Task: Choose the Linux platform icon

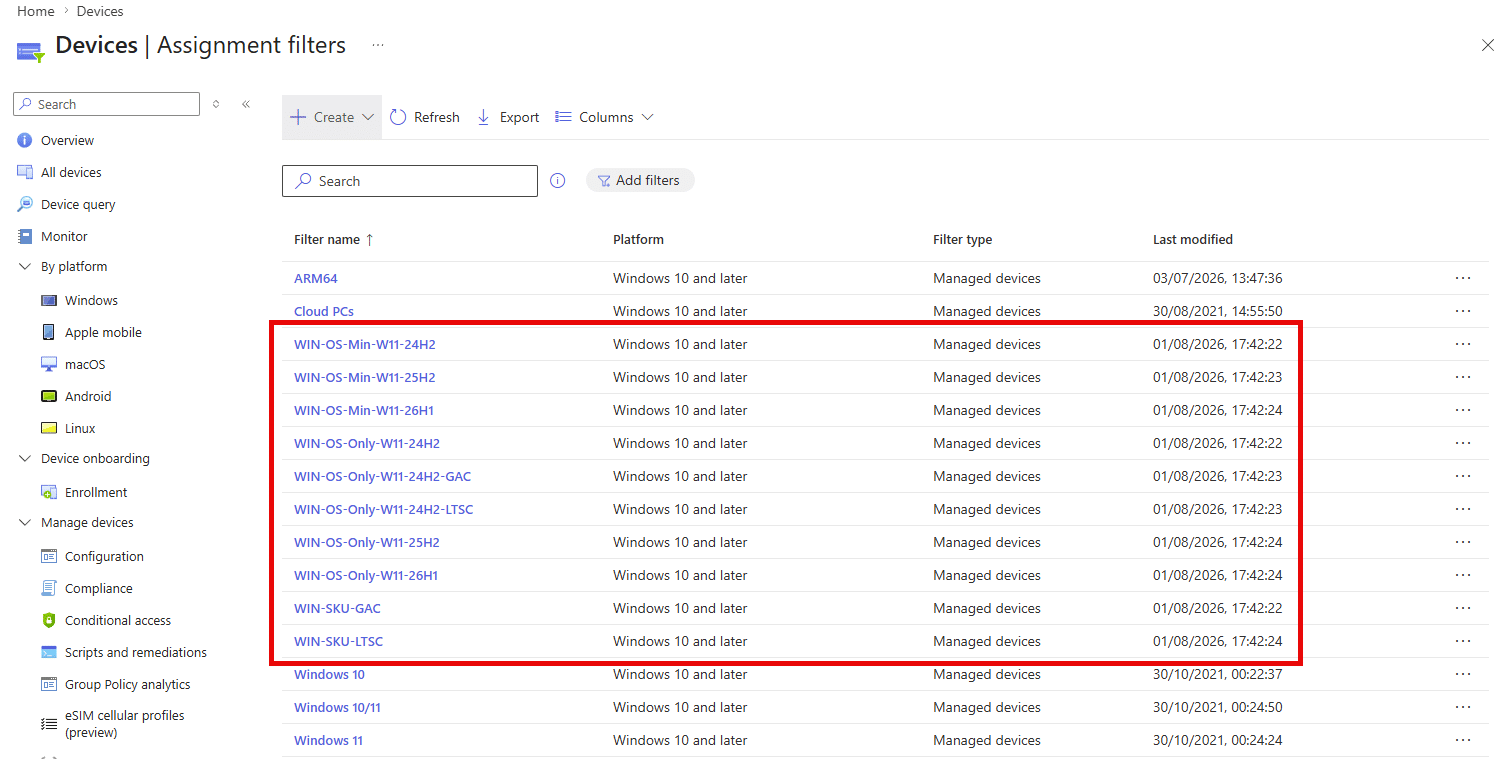Action: pos(49,428)
